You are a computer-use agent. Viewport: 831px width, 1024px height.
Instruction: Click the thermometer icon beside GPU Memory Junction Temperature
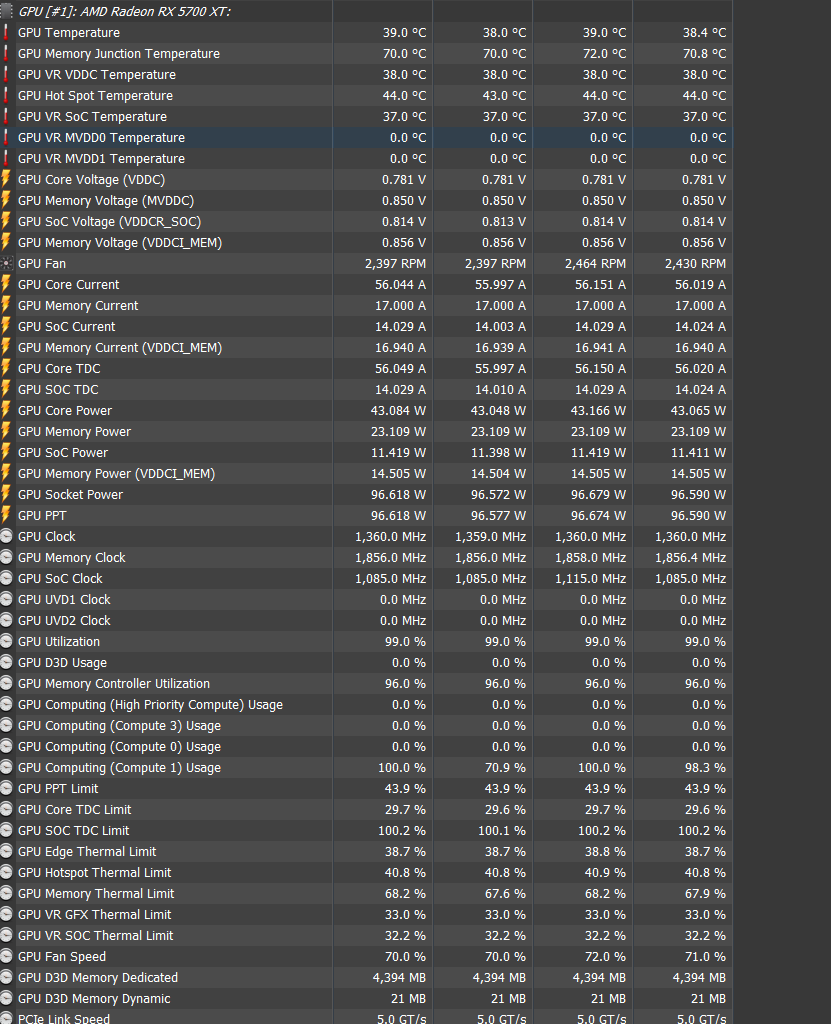[6, 54]
